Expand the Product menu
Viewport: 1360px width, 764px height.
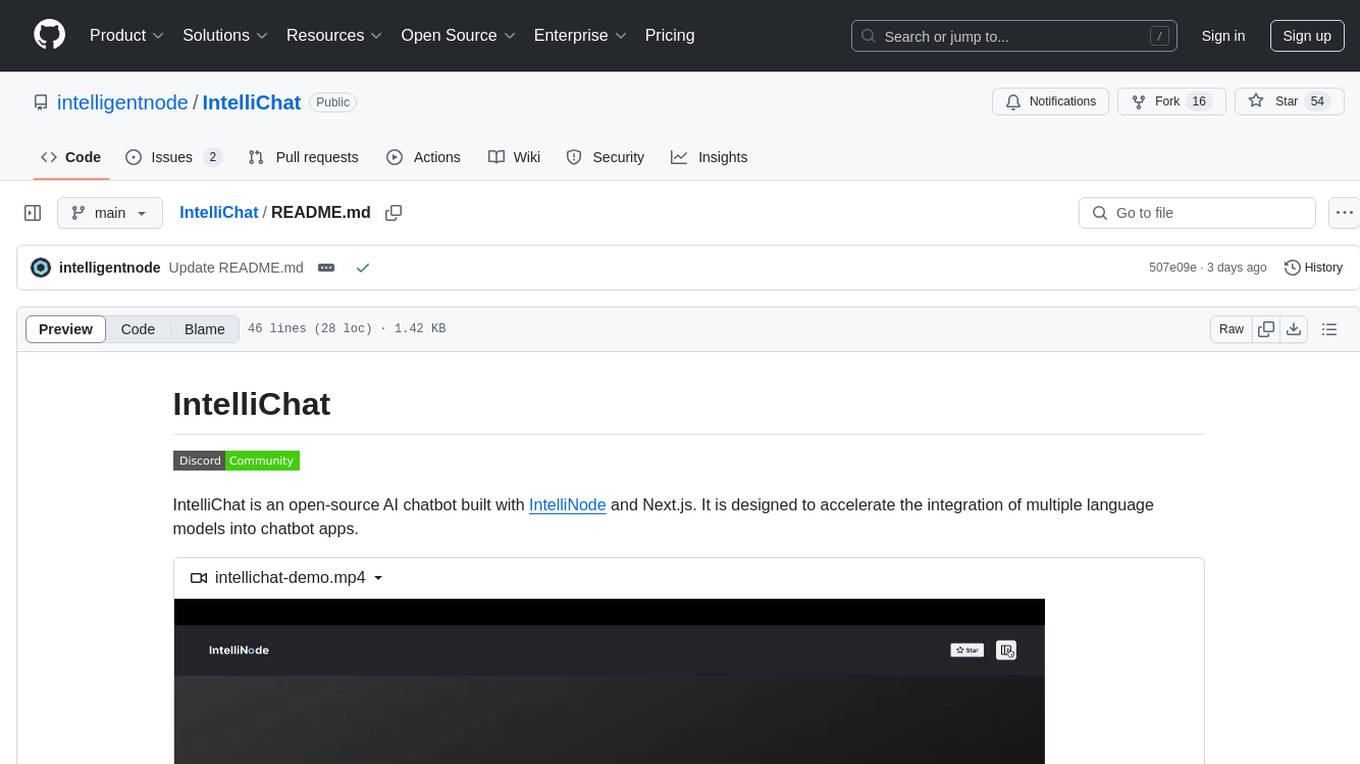(127, 35)
